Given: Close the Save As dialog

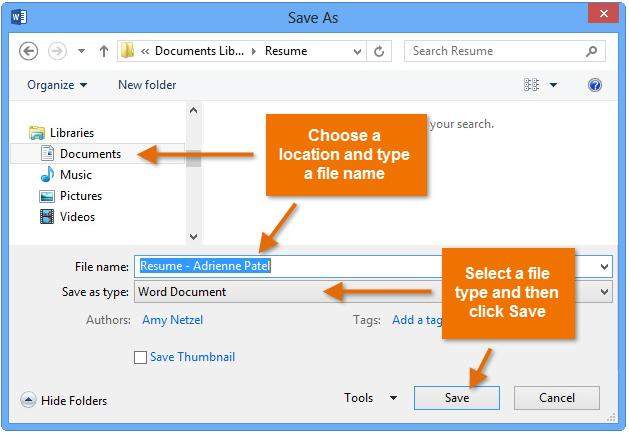Looking at the screenshot, I should pos(603,14).
